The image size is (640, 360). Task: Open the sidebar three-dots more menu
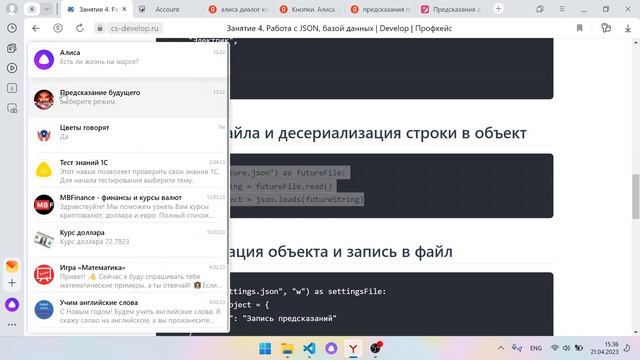click(x=12, y=325)
